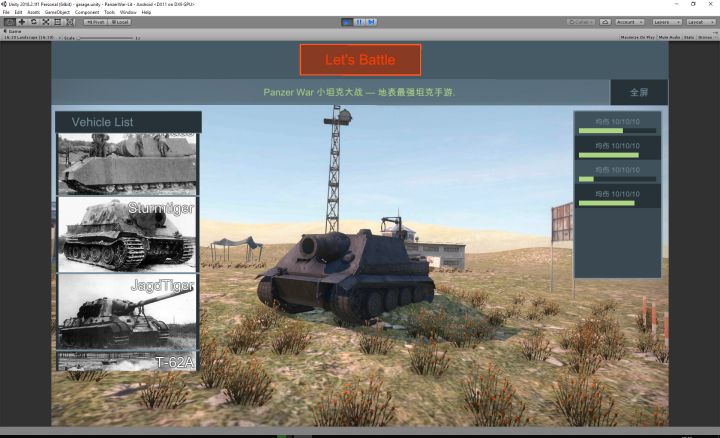Click the Panzer War announcement text

(359, 92)
